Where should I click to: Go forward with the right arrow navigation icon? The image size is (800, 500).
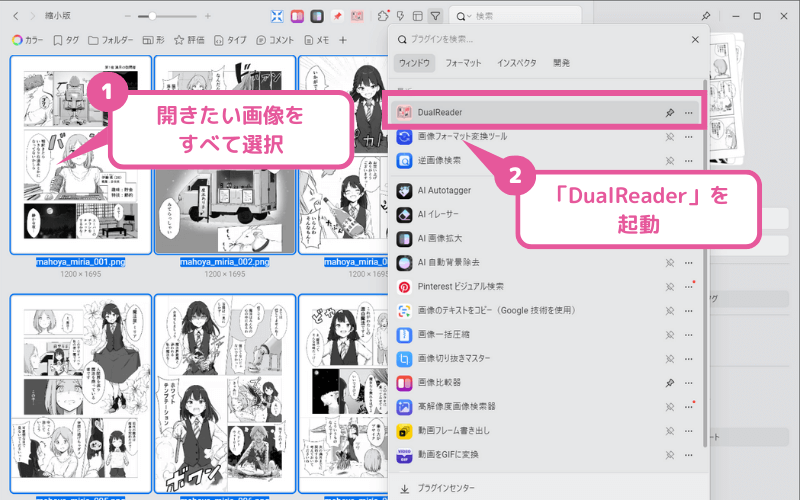coord(33,16)
